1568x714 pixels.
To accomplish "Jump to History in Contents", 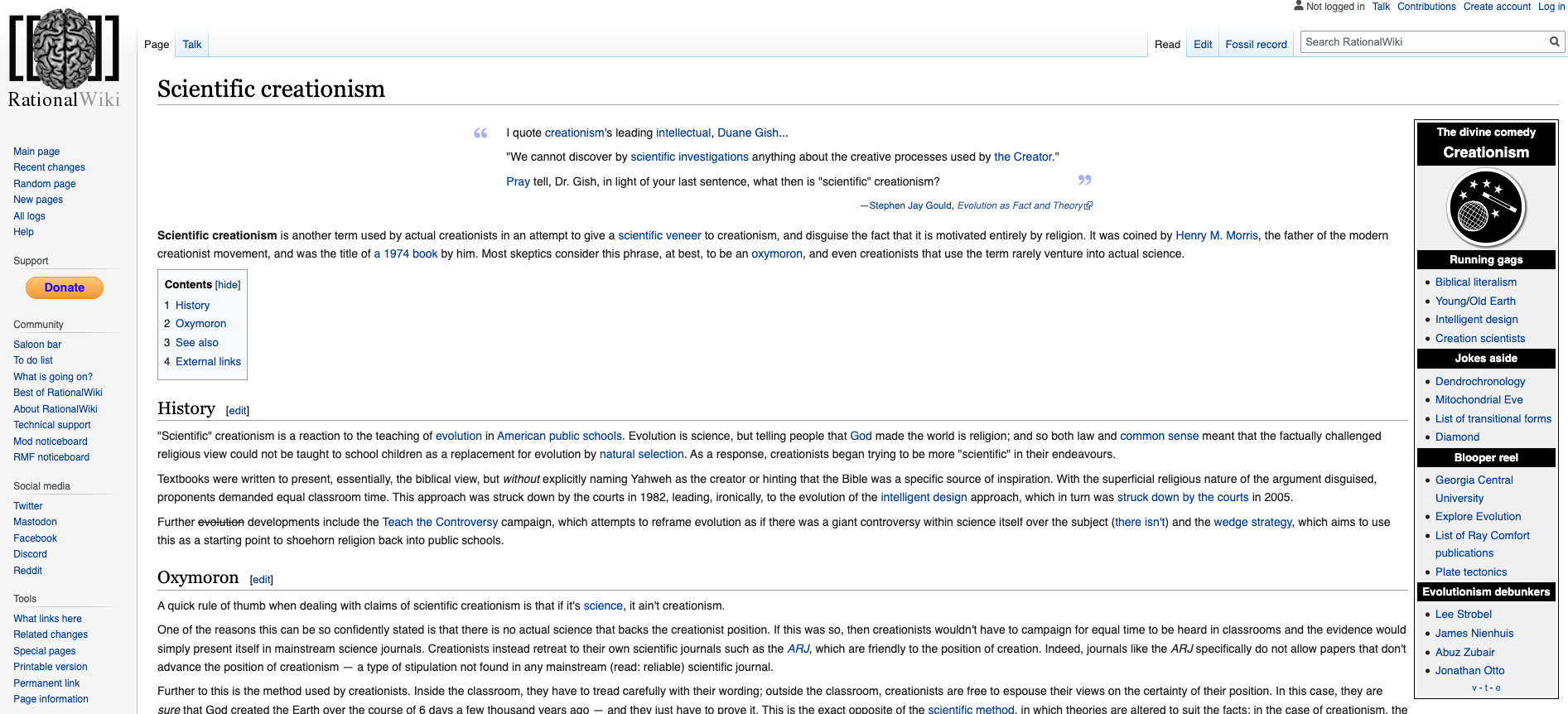I will pos(192,306).
